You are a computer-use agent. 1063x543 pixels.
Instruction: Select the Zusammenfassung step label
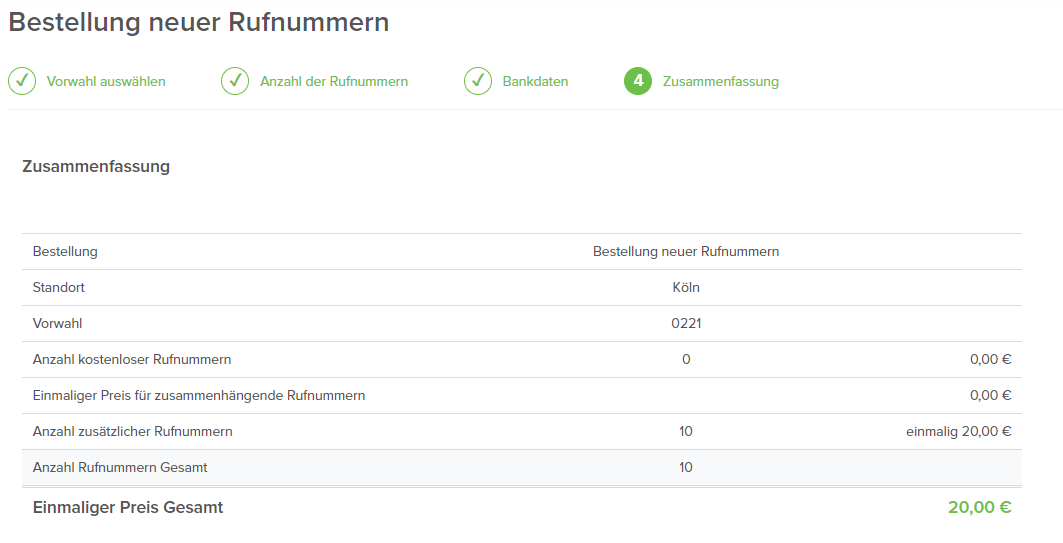pos(721,81)
